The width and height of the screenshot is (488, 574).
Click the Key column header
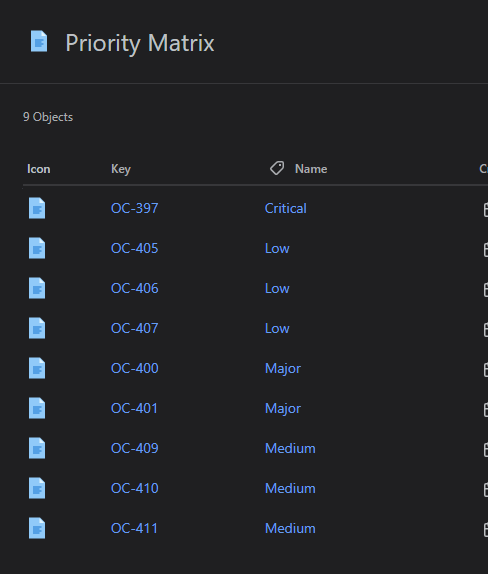(x=121, y=169)
